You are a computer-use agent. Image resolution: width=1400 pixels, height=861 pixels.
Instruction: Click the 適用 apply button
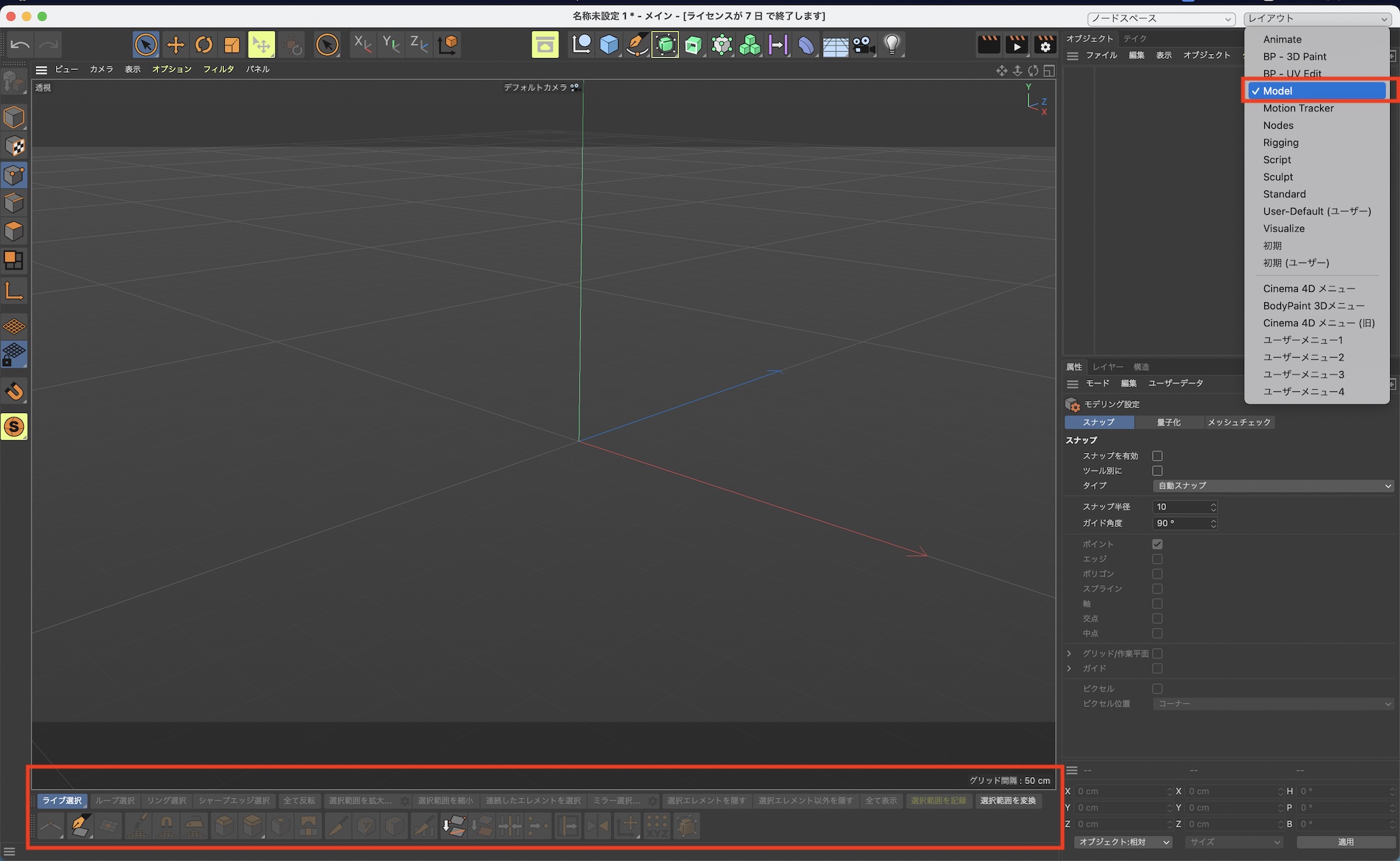[1345, 842]
